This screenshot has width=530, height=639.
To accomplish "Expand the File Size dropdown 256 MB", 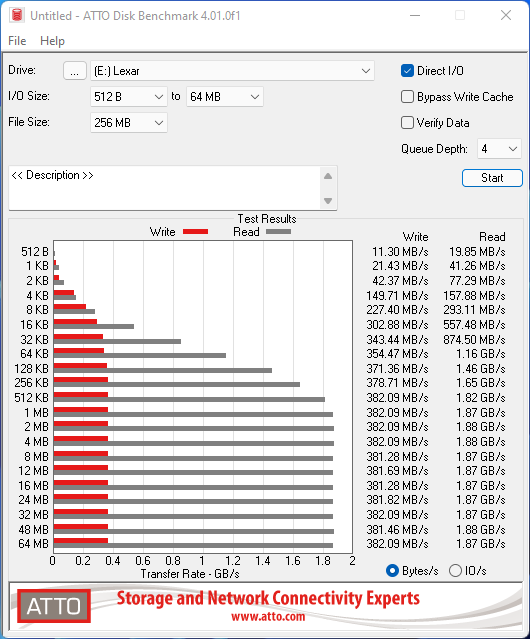I will point(128,123).
